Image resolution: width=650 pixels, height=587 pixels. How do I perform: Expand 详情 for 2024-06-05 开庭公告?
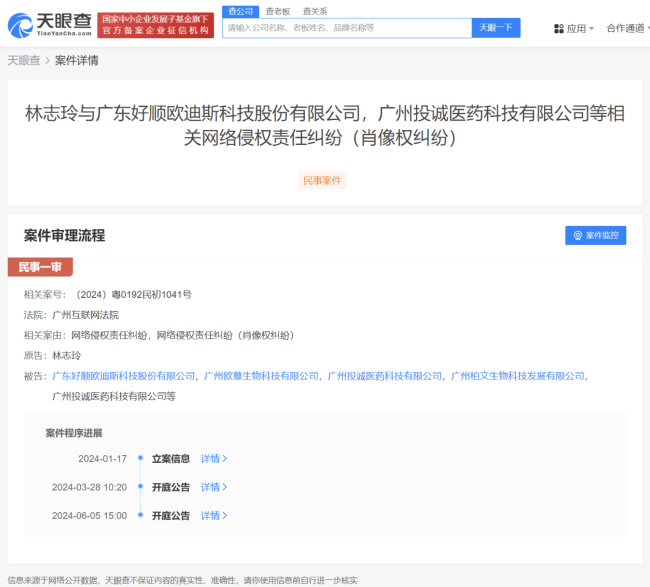point(214,516)
